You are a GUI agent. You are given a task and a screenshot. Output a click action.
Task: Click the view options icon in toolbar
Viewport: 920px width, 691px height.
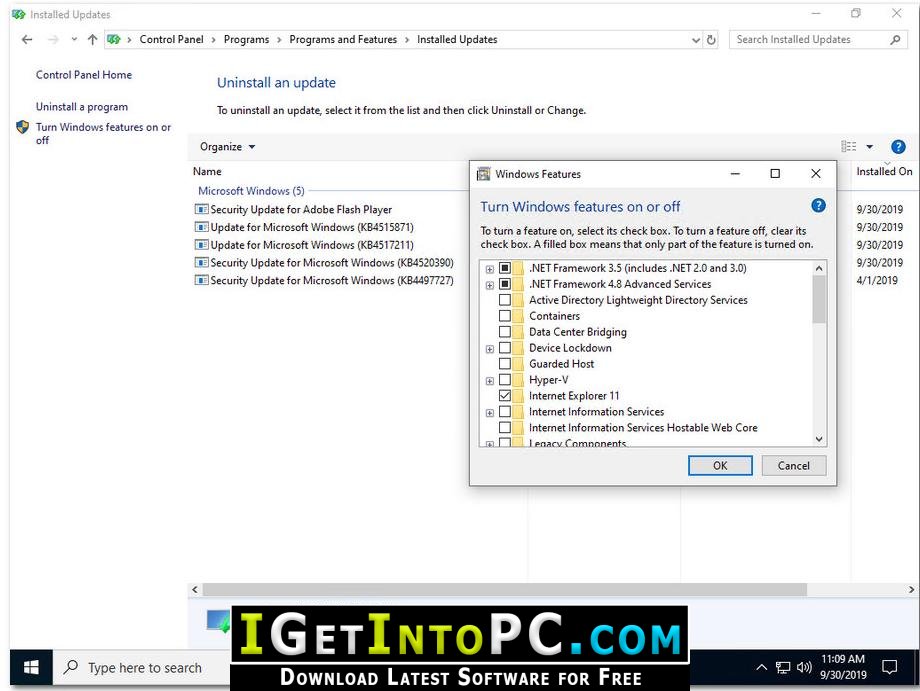(848, 147)
